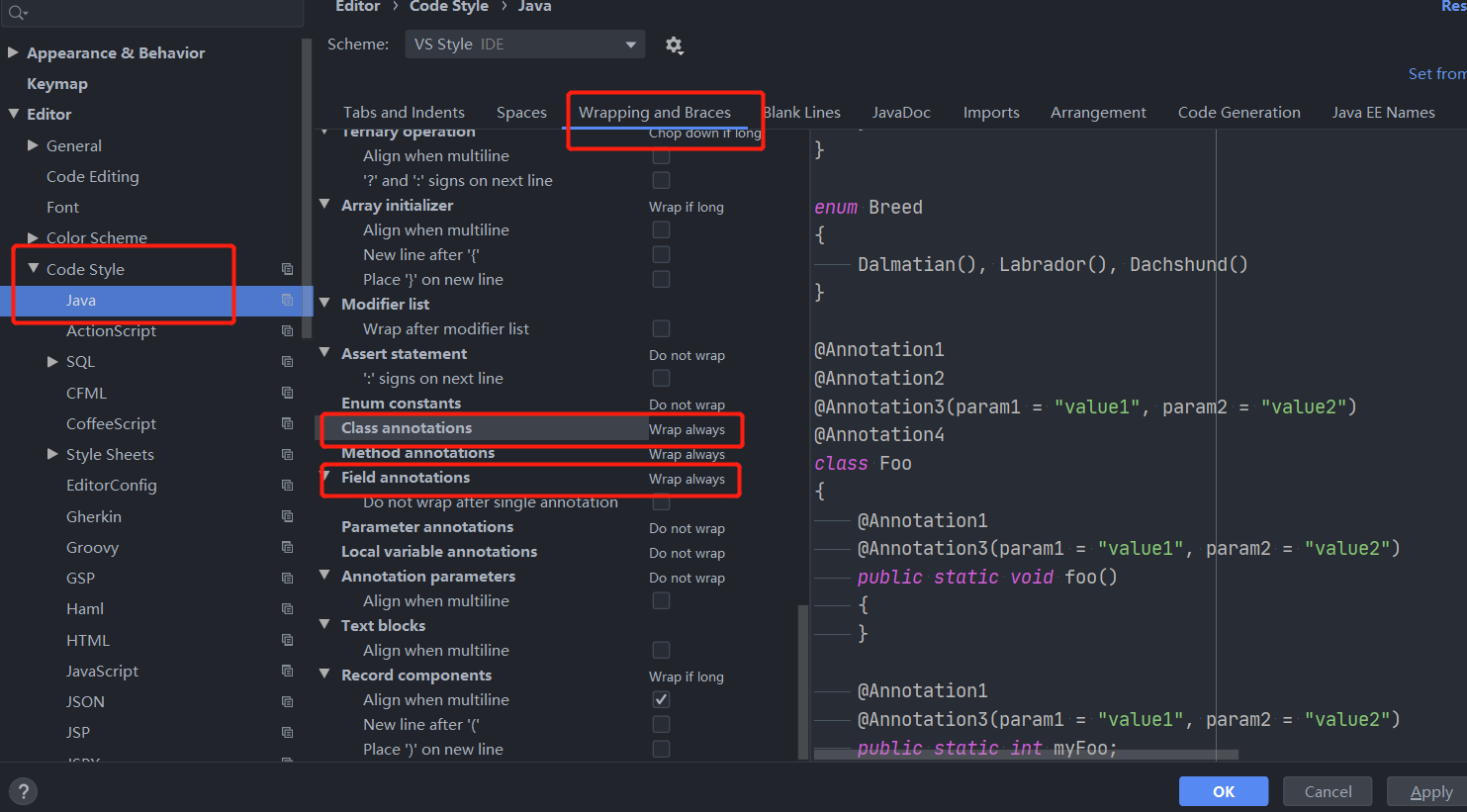Click the copy icon beside Style Sheets
Viewport: 1467px width, 812px height.
pos(287,454)
